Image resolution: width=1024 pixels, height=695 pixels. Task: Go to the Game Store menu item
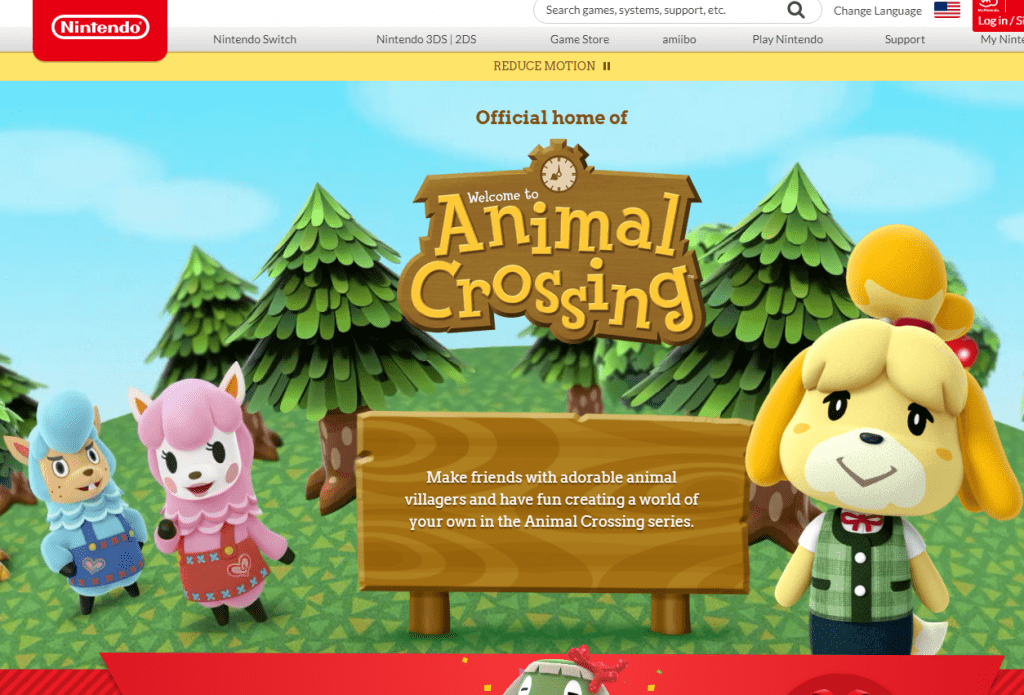pyautogui.click(x=579, y=39)
